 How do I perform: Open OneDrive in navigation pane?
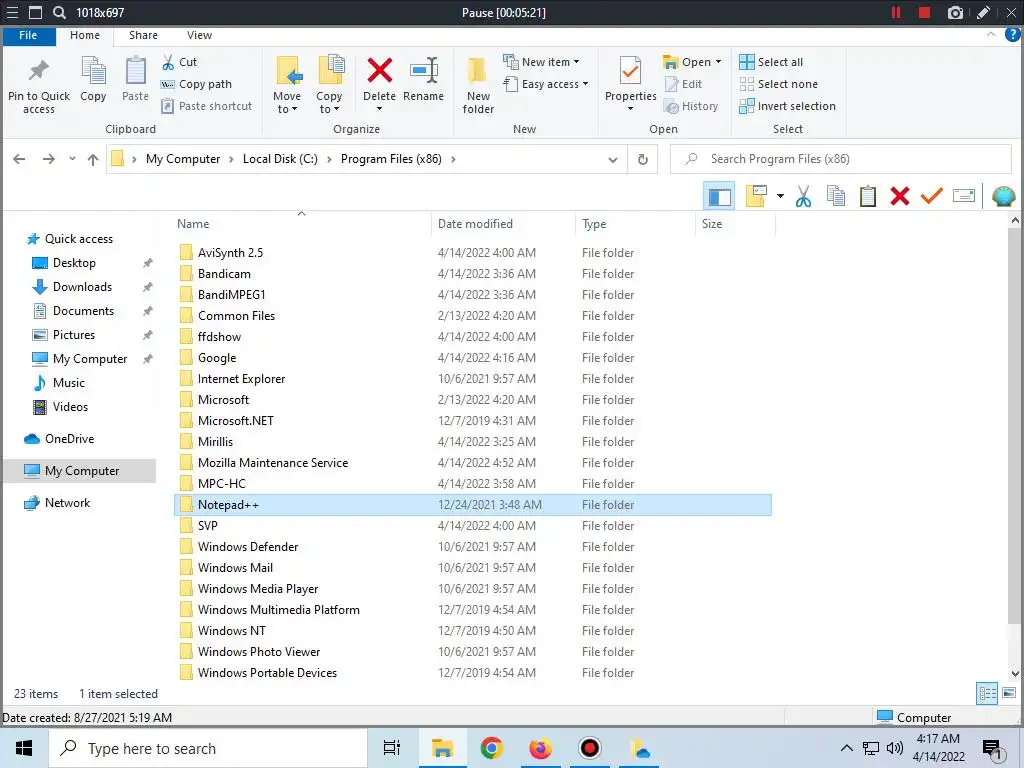(x=69, y=439)
